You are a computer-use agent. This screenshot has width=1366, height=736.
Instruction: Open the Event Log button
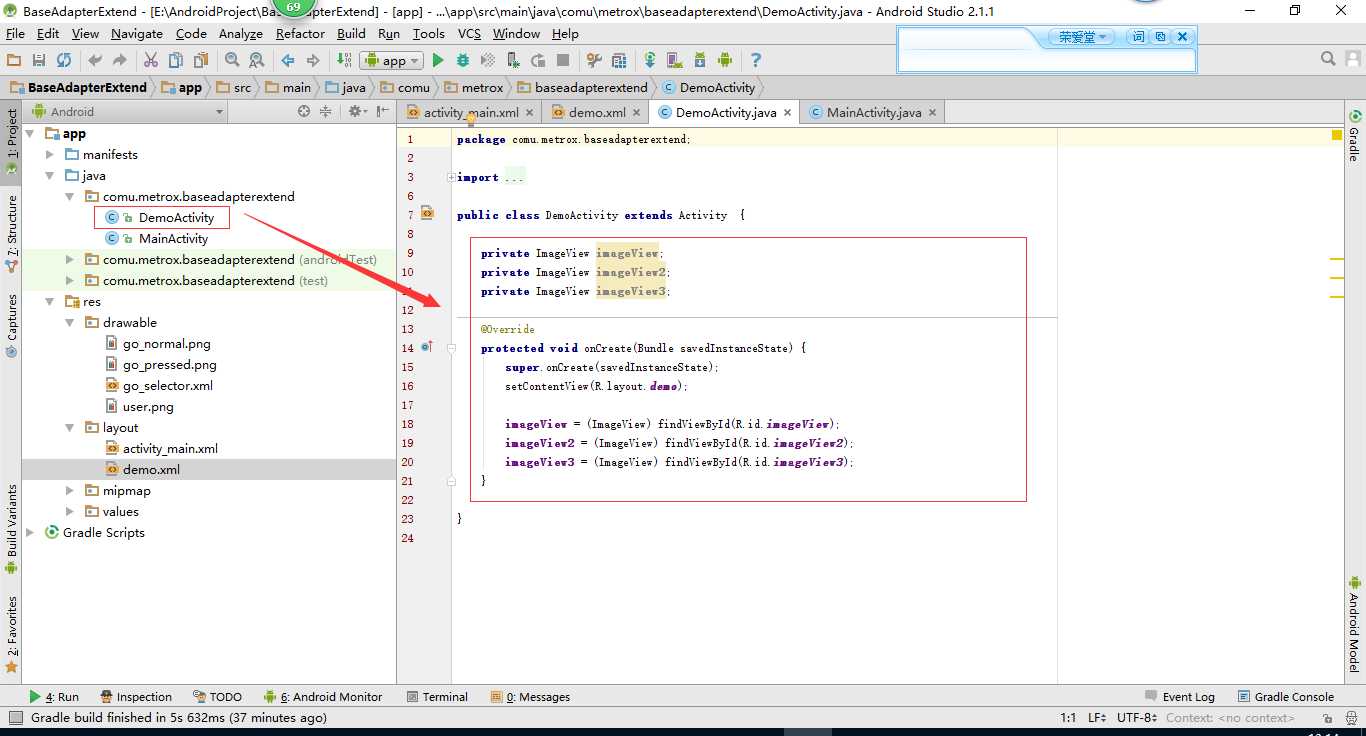(x=1180, y=697)
